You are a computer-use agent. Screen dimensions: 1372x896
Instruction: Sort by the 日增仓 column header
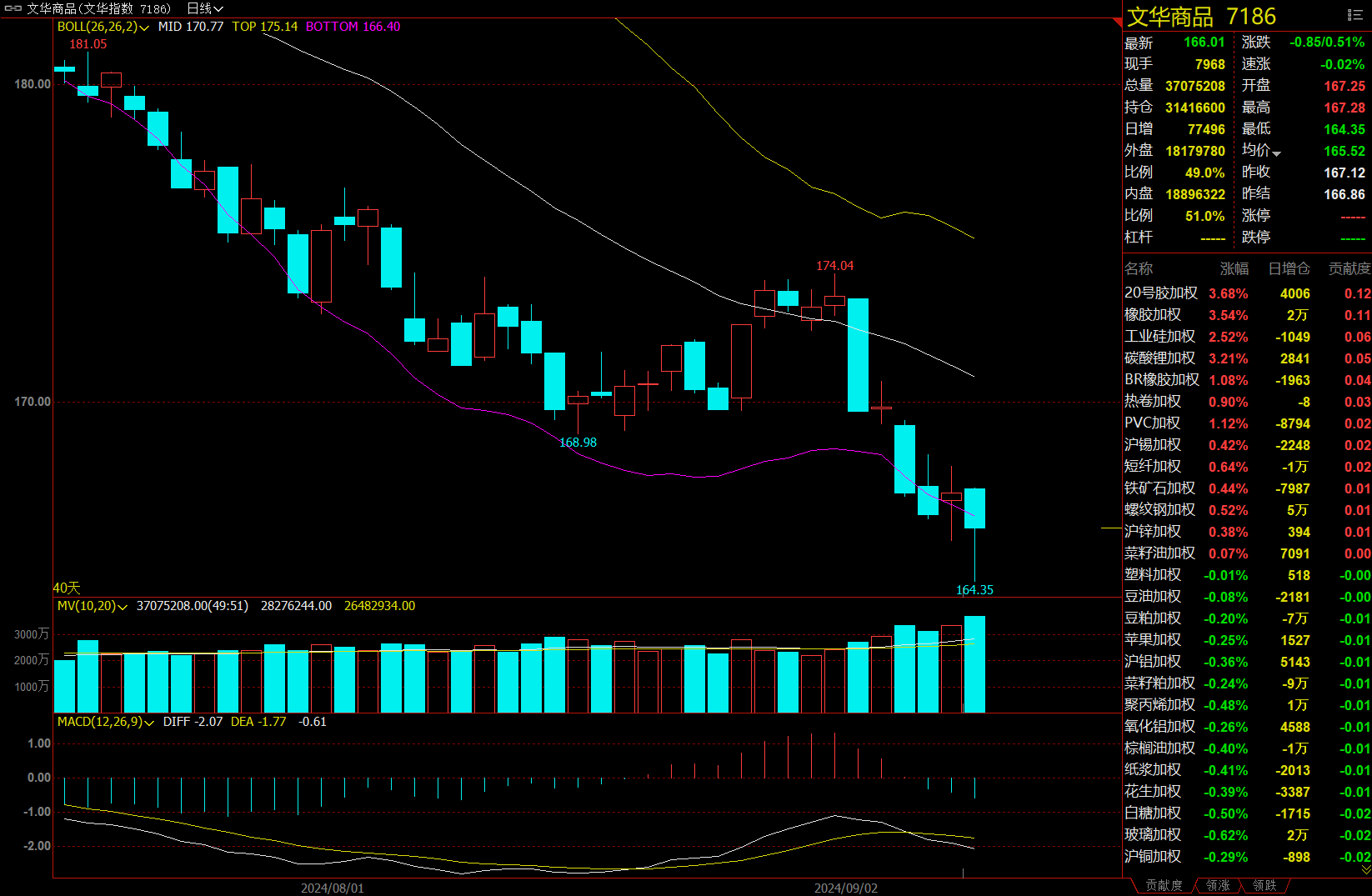pos(1289,268)
